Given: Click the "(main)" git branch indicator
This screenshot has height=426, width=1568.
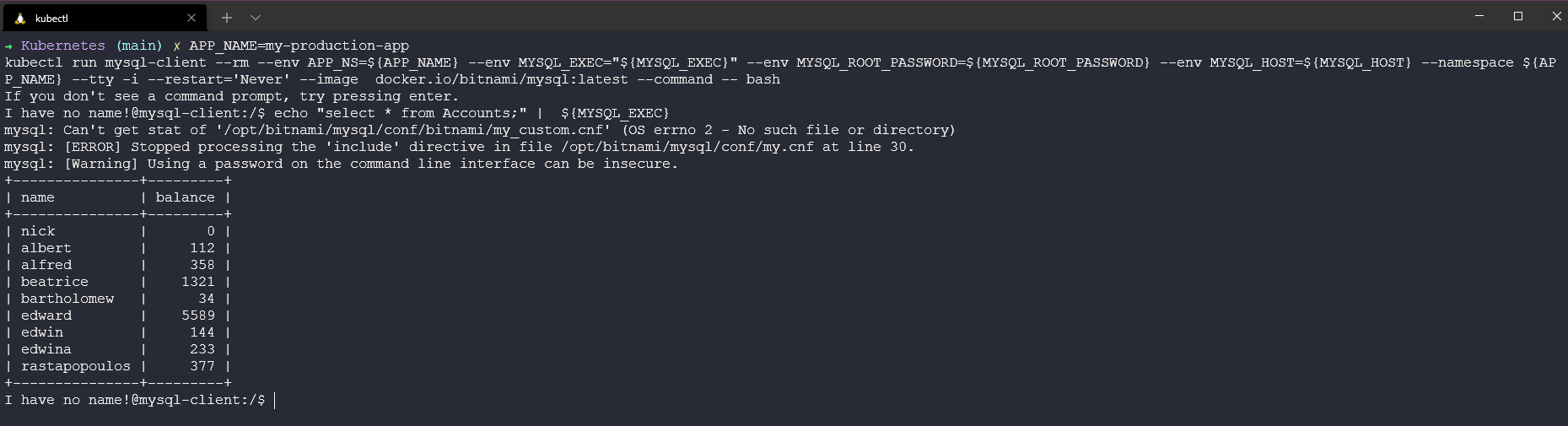Looking at the screenshot, I should 139,46.
